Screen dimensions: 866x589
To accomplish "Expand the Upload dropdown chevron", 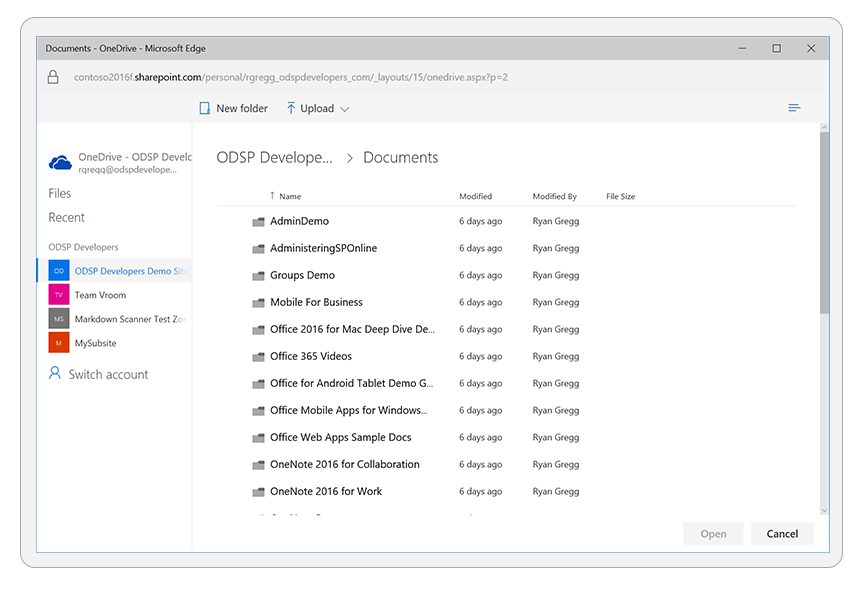I will [x=343, y=108].
